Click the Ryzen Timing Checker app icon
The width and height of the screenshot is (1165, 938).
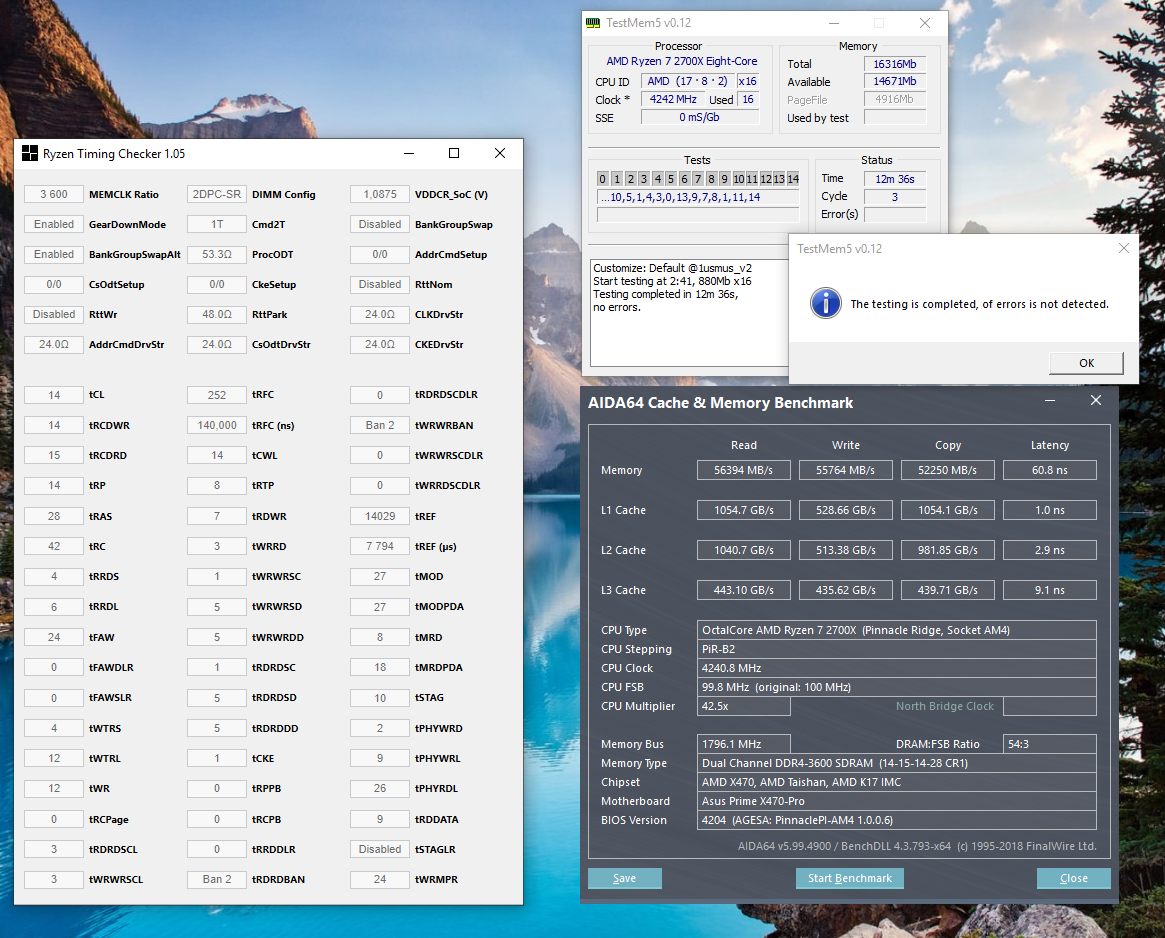30,153
